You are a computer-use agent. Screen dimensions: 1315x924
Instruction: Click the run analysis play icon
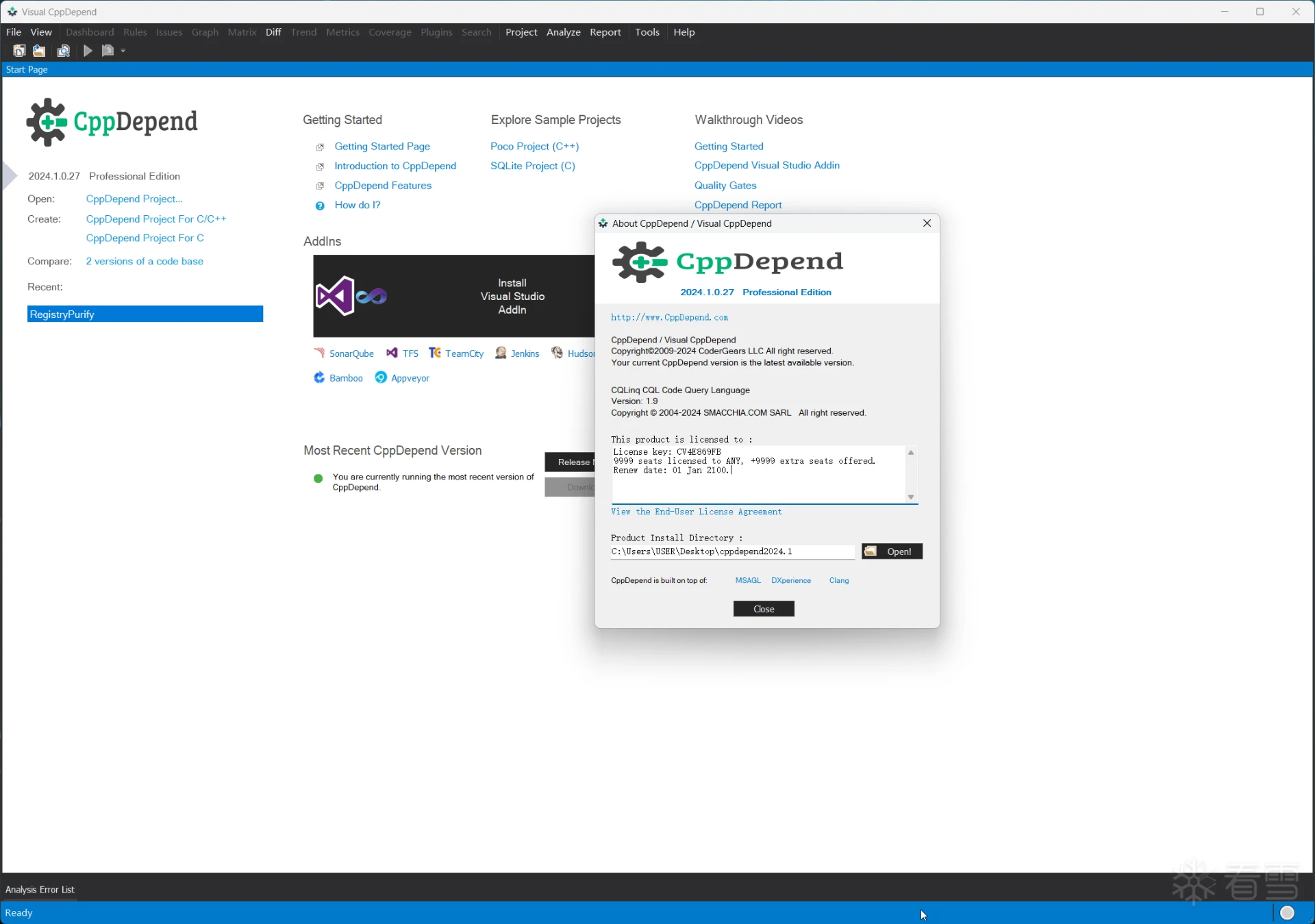(88, 51)
